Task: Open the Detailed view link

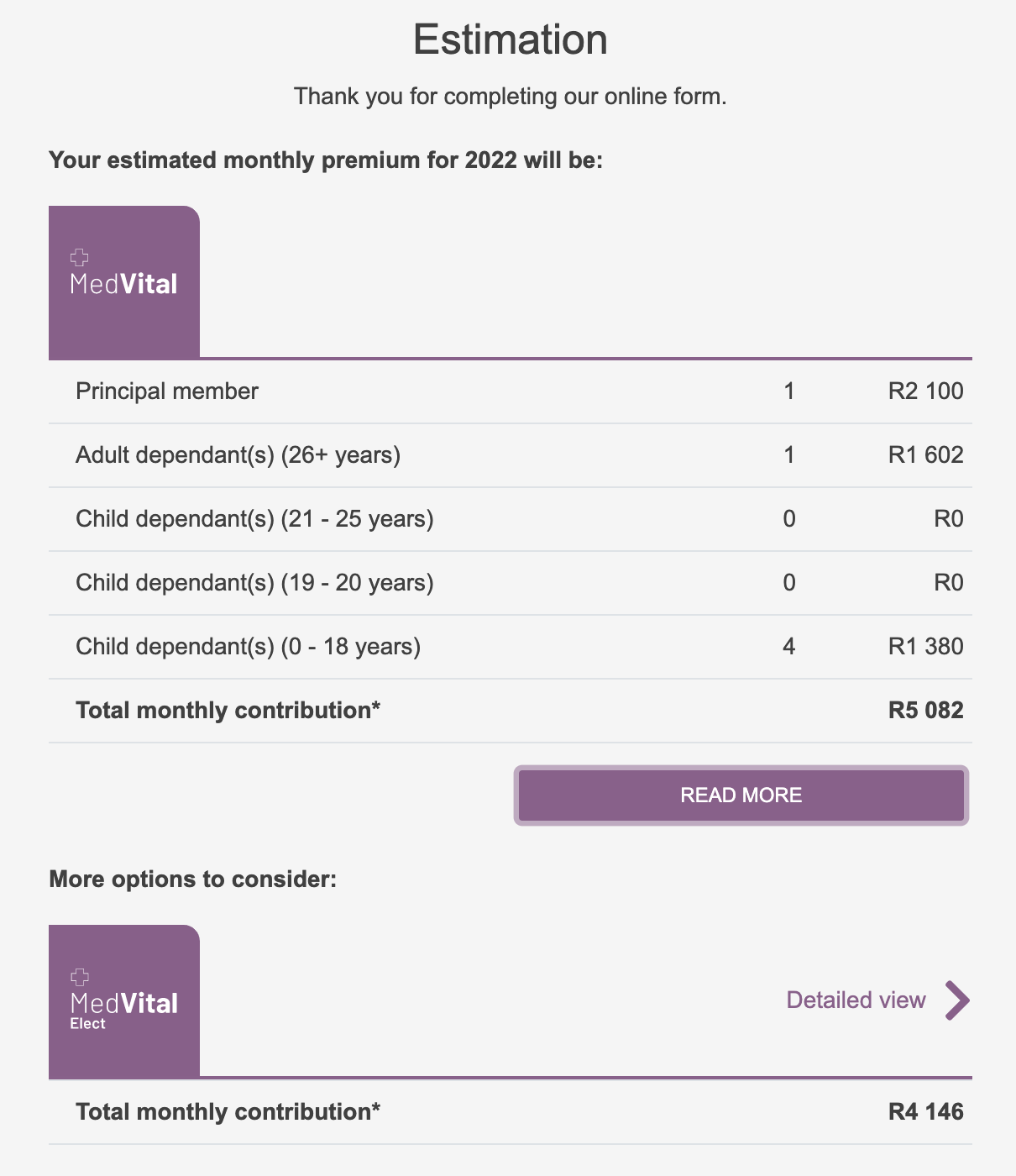Action: (856, 1000)
